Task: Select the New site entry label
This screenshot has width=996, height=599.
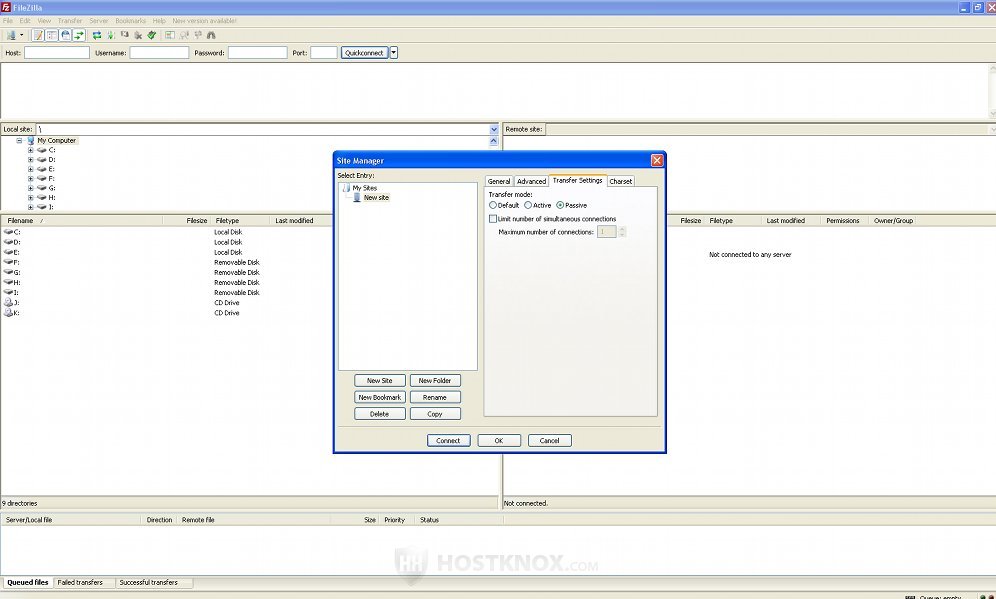Action: coord(376,198)
